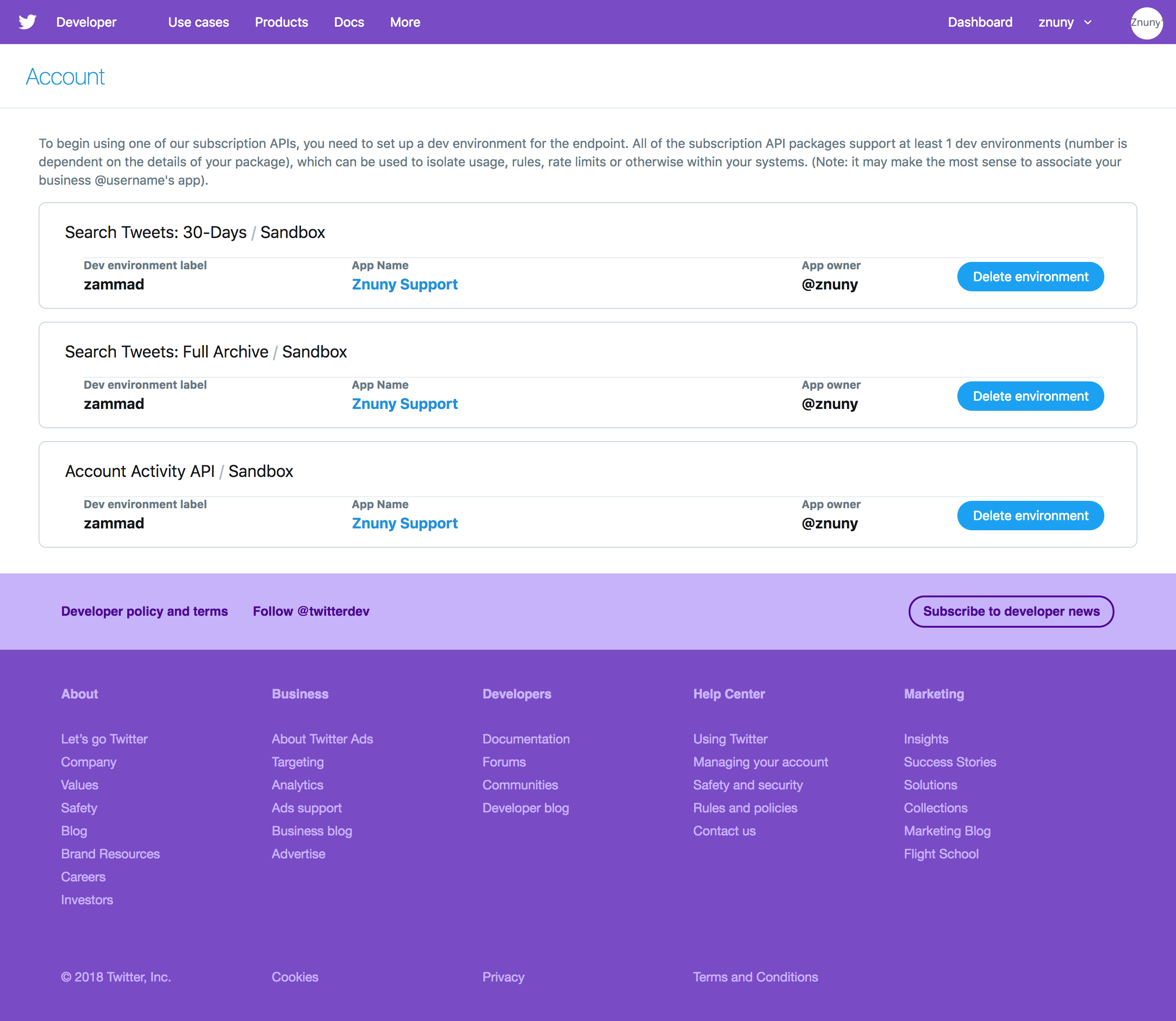The image size is (1176, 1021).
Task: Open Developer blog link
Action: point(526,808)
